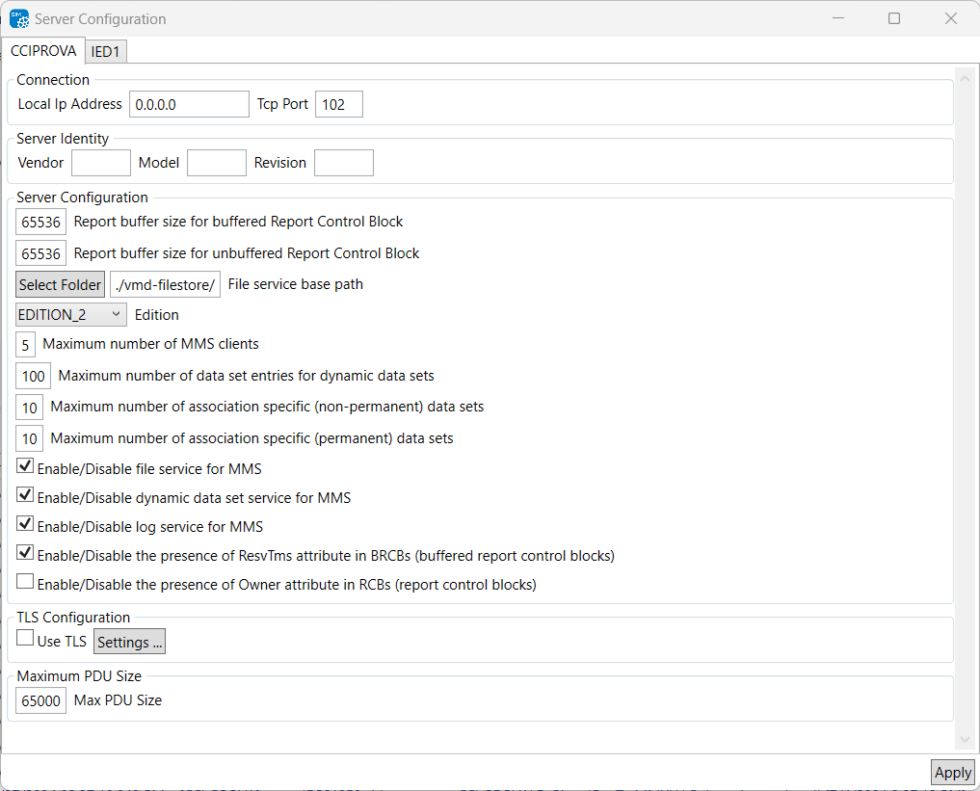The image size is (980, 791).
Task: Select the CCIPROVA tab
Action: pyautogui.click(x=43, y=50)
